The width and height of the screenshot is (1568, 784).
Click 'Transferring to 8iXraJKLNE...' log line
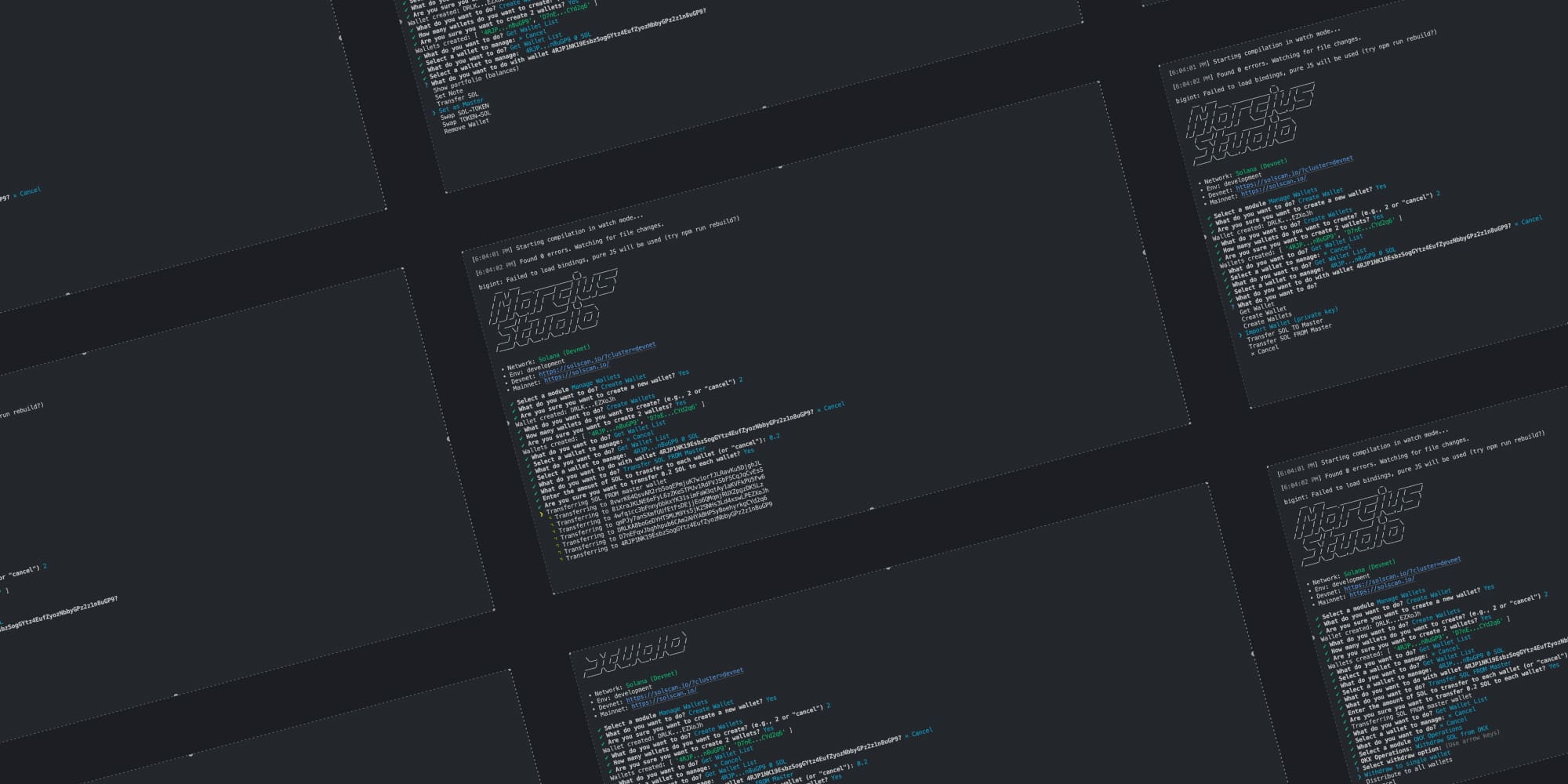660,495
